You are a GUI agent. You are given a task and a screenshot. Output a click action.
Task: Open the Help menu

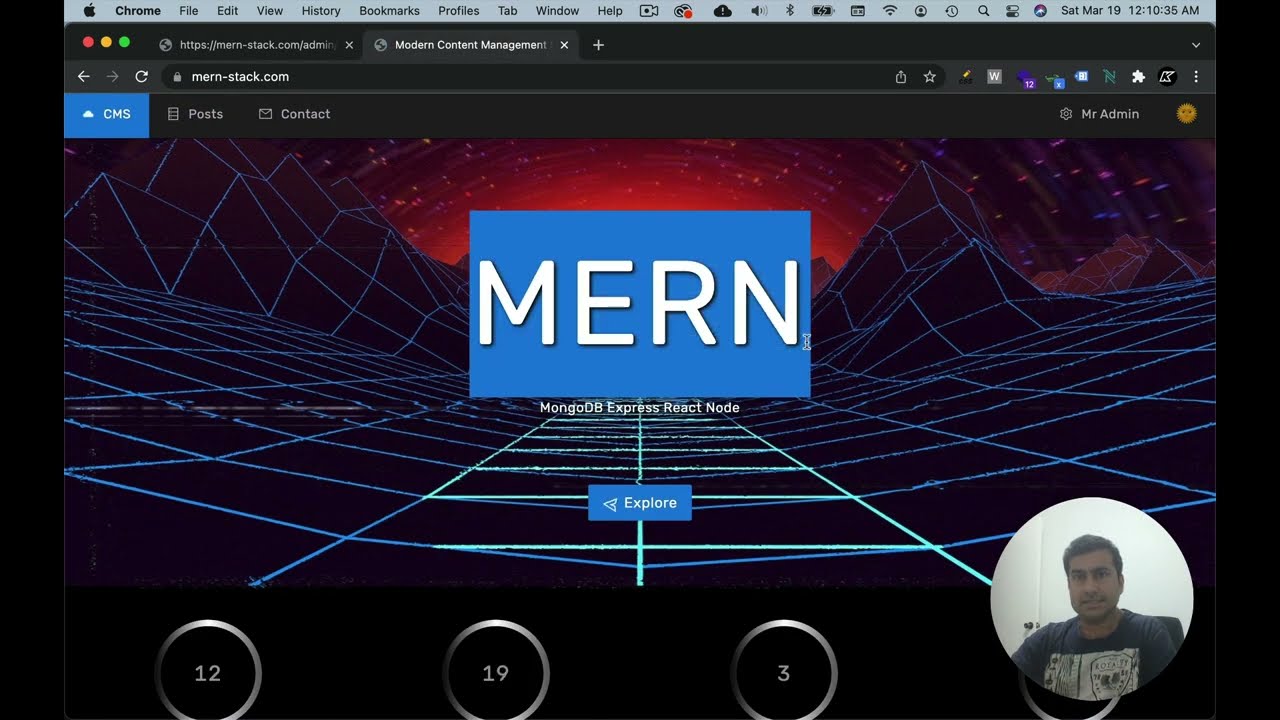[x=610, y=11]
